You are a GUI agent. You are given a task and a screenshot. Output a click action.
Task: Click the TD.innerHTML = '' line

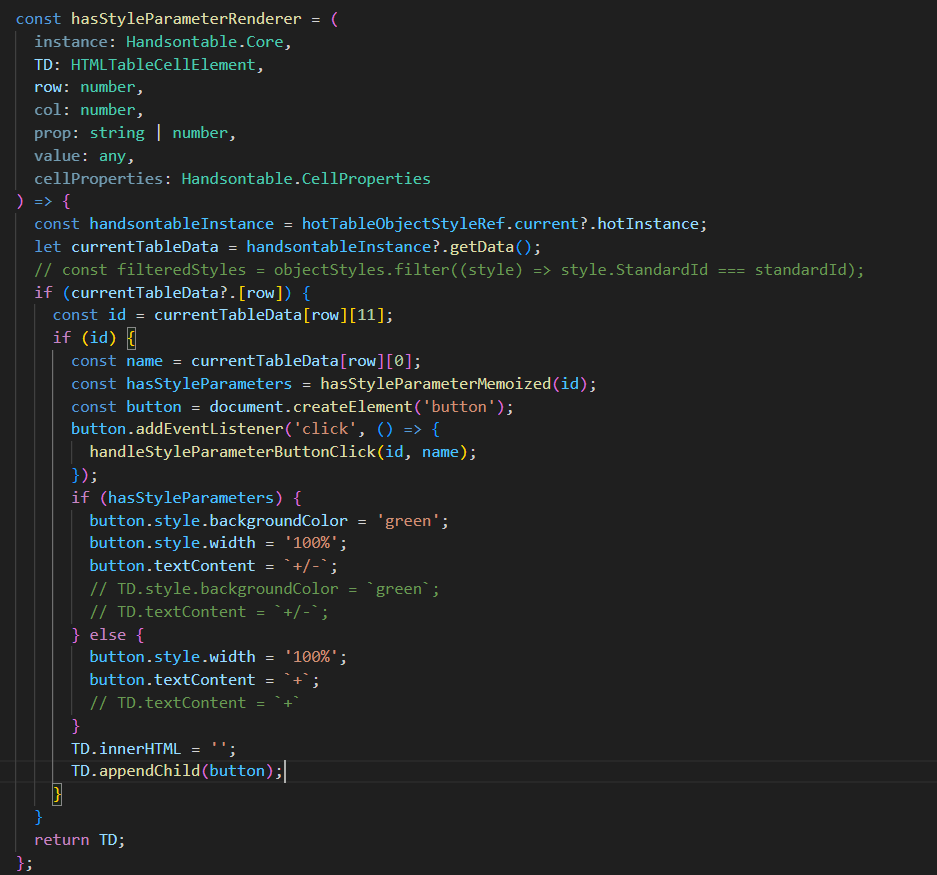pyautogui.click(x=154, y=749)
